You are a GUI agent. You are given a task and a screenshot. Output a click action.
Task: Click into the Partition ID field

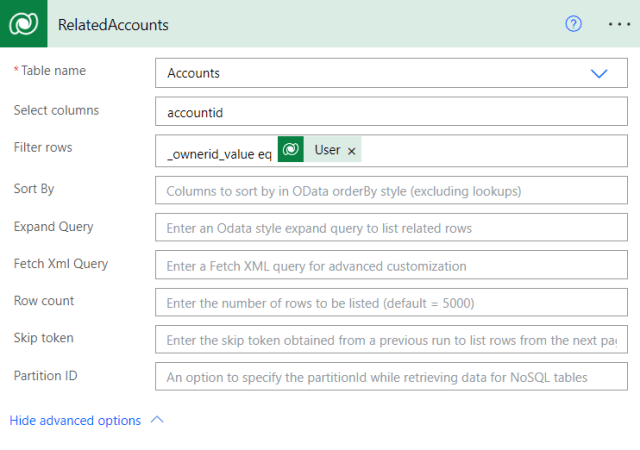(x=391, y=377)
